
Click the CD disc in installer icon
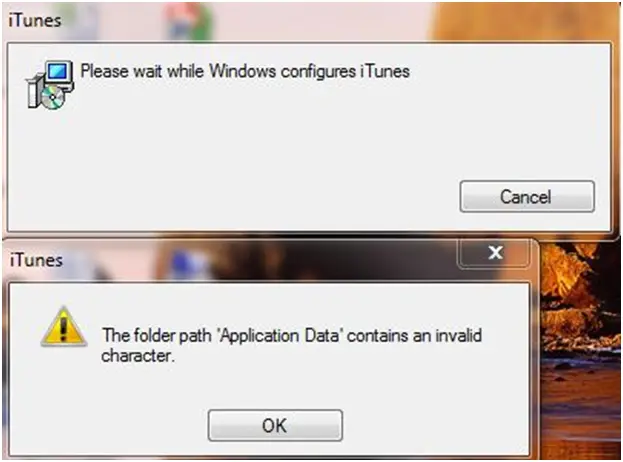[x=53, y=98]
